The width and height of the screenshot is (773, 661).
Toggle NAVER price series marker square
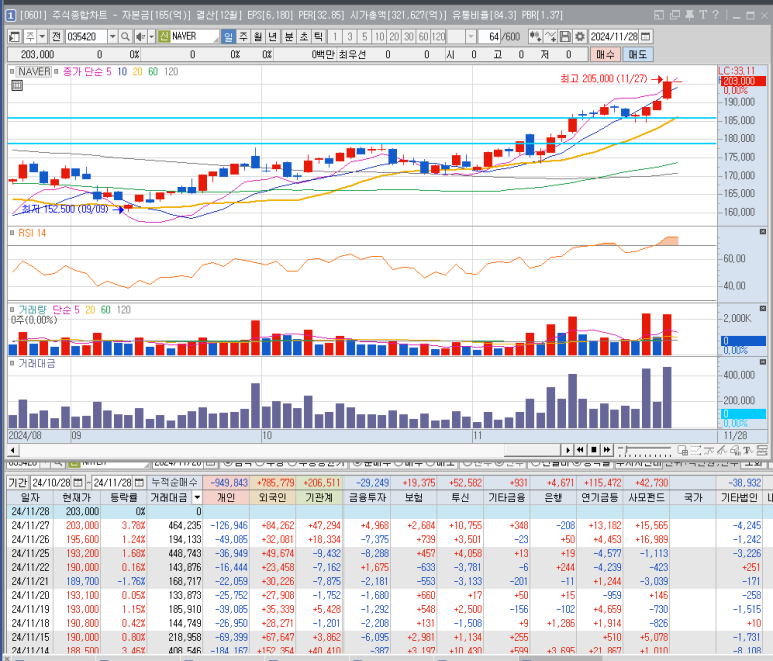coord(12,71)
